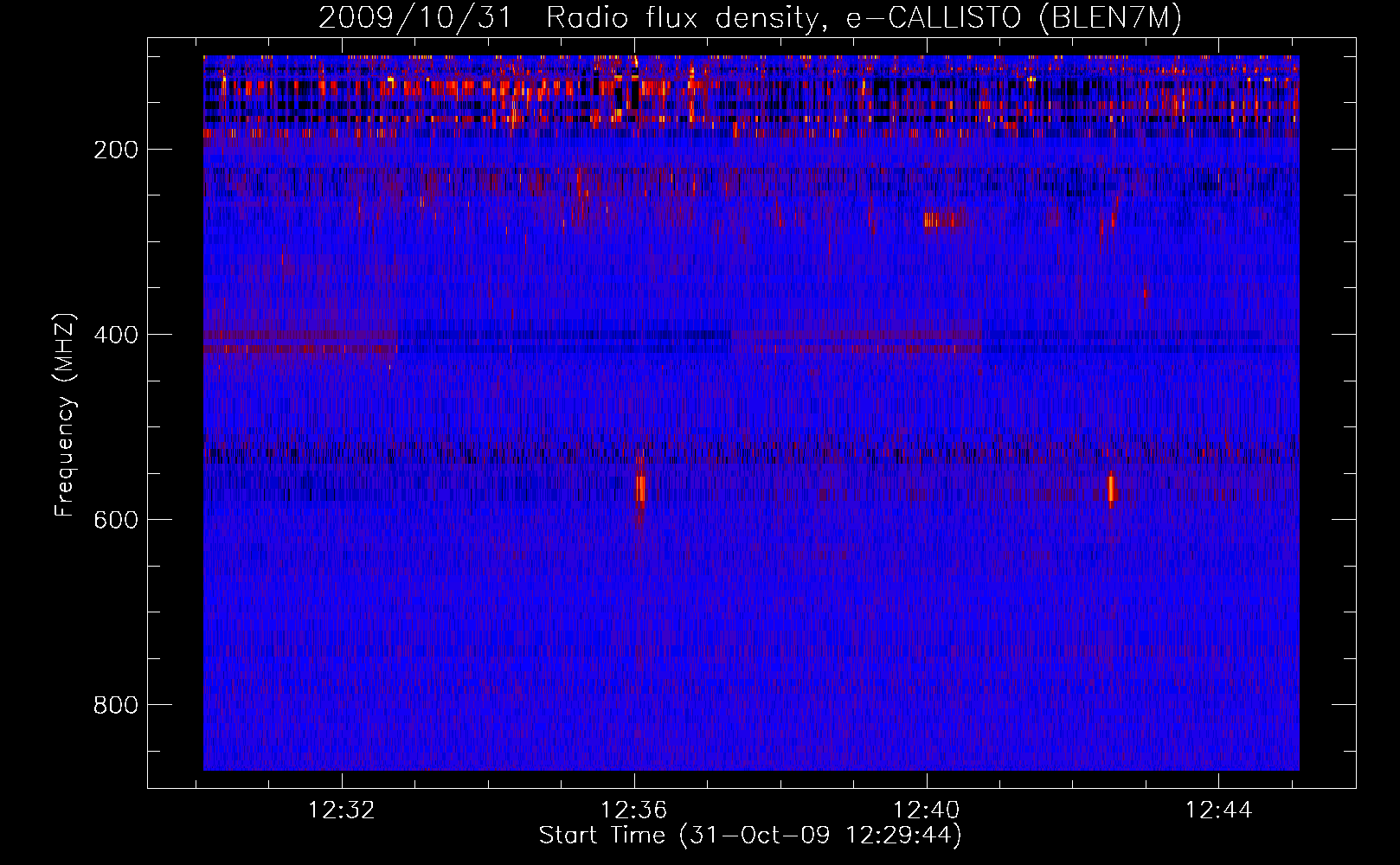Click the bright burst near 12:36 at 570 MHz

[640, 489]
